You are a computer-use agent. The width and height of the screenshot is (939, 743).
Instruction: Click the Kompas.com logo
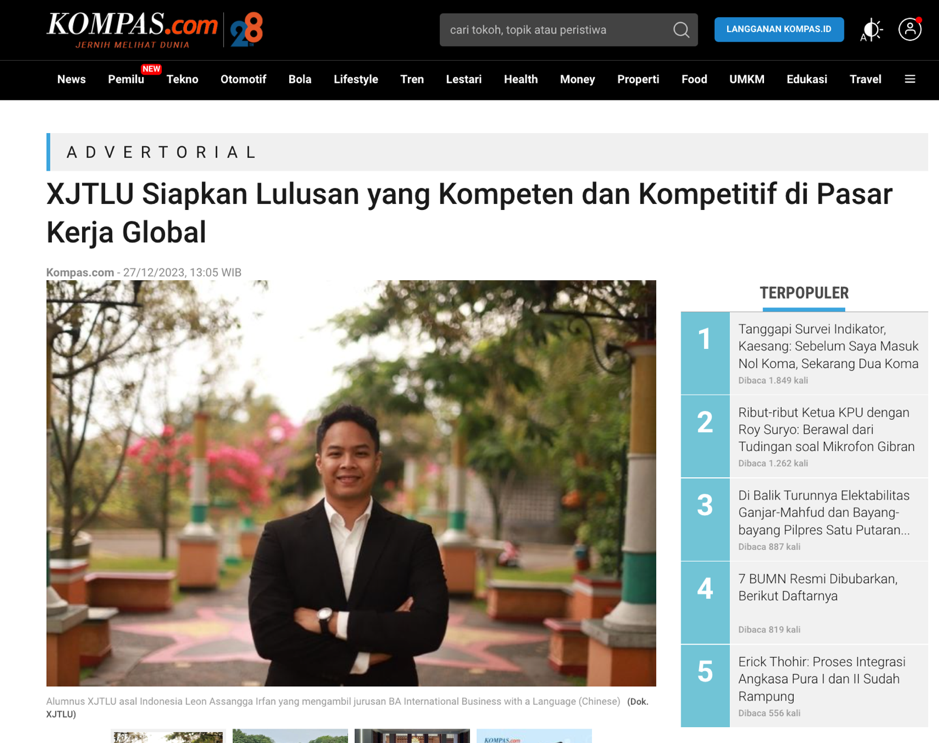click(132, 29)
